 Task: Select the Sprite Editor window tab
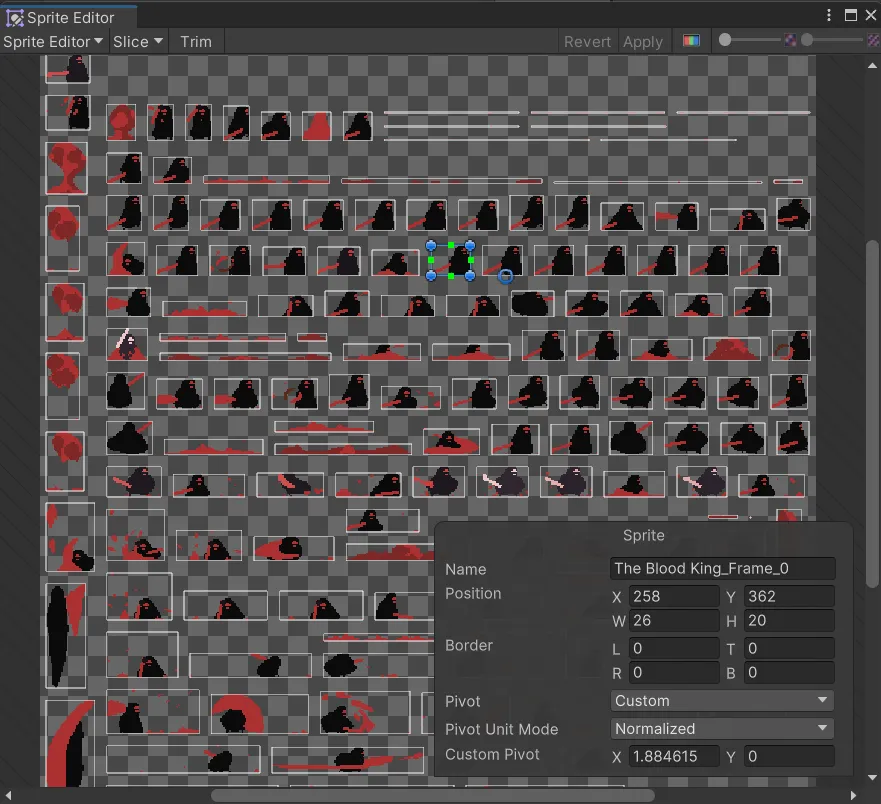click(x=69, y=18)
